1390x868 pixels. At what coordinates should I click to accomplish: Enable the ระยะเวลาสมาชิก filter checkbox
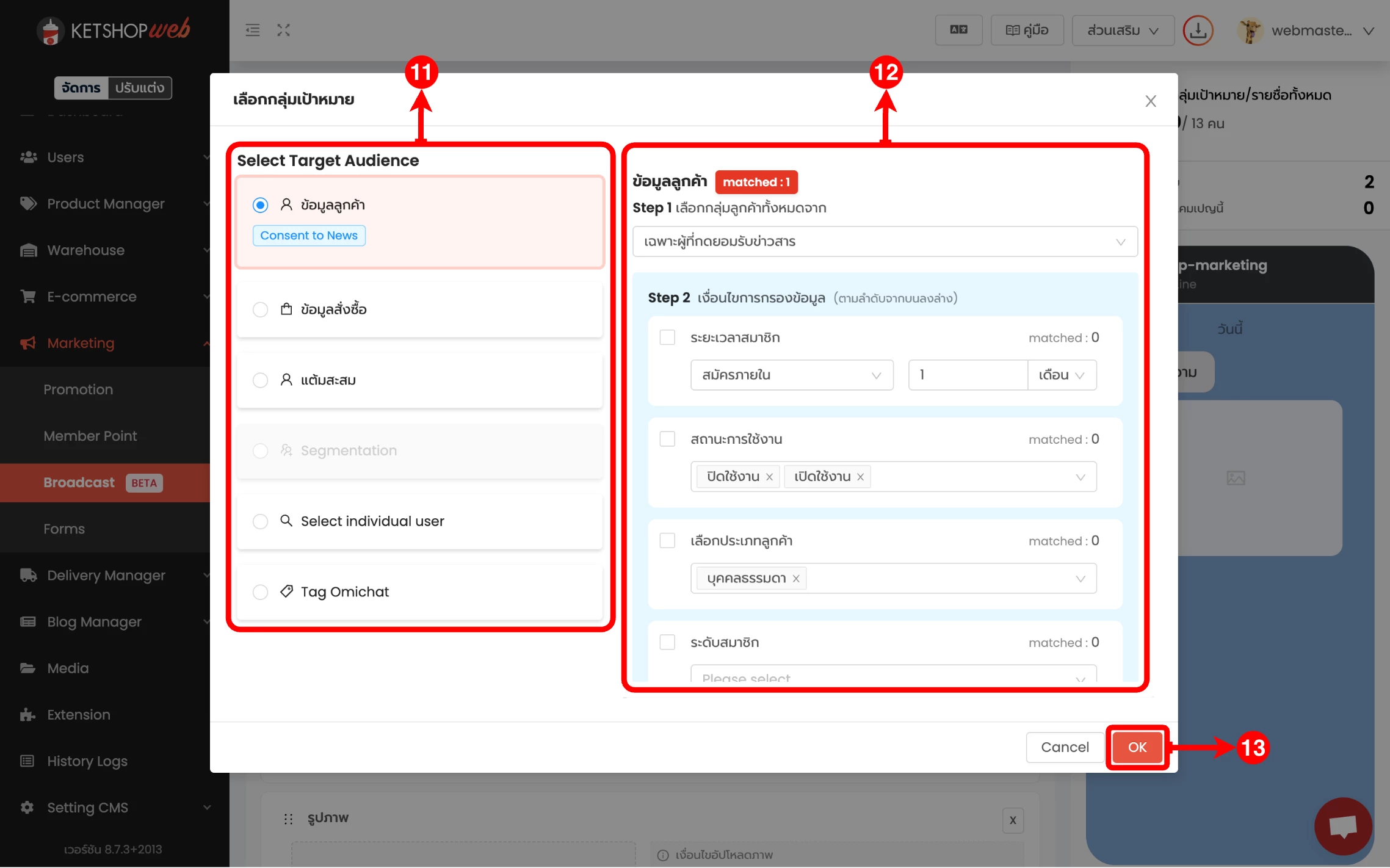[667, 338]
